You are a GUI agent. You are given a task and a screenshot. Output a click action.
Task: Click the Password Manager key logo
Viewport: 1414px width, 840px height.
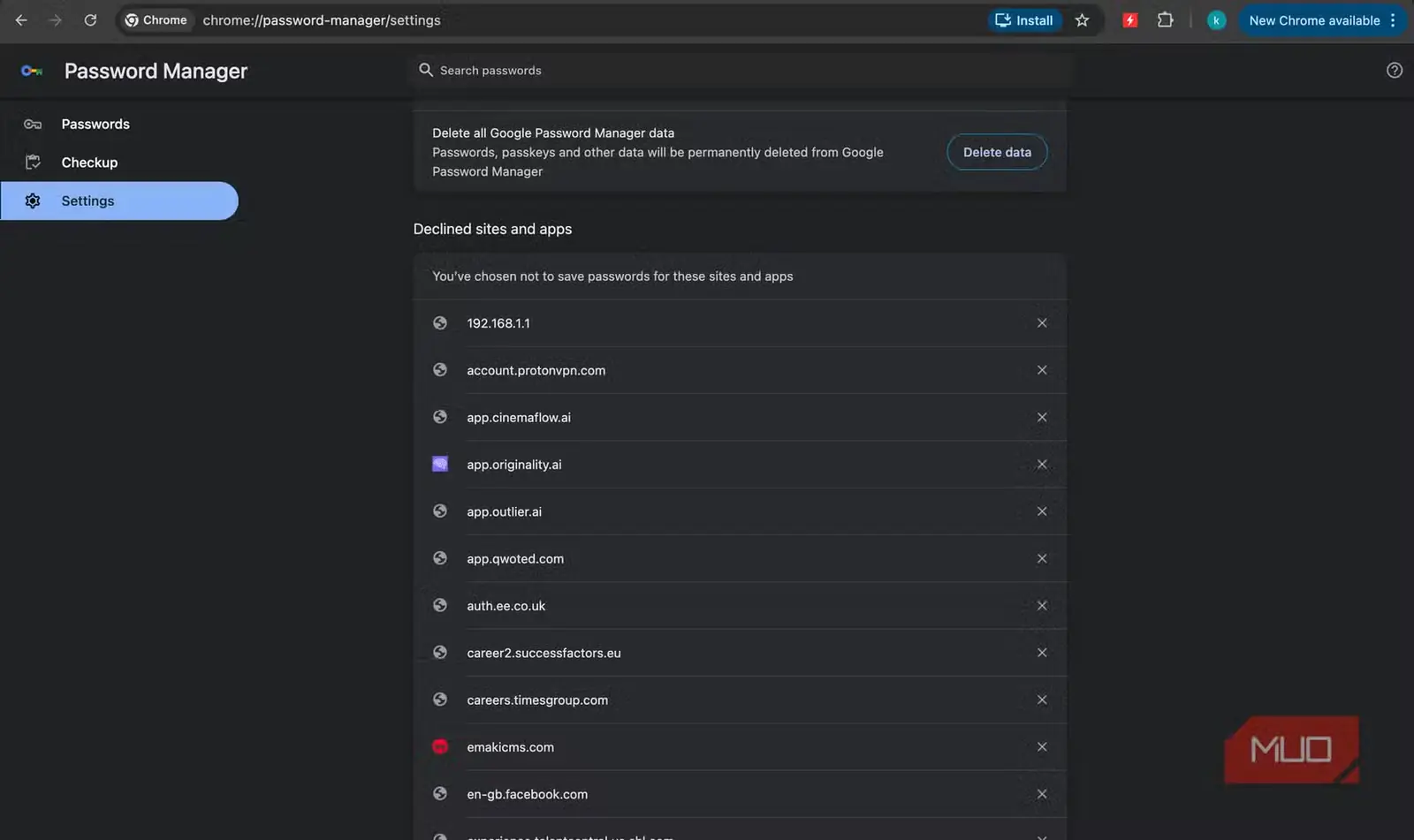pos(32,71)
